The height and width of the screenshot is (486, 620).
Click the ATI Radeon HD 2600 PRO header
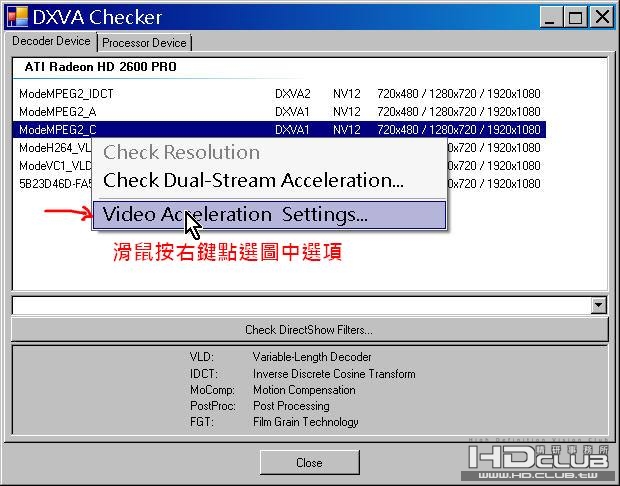coord(100,67)
